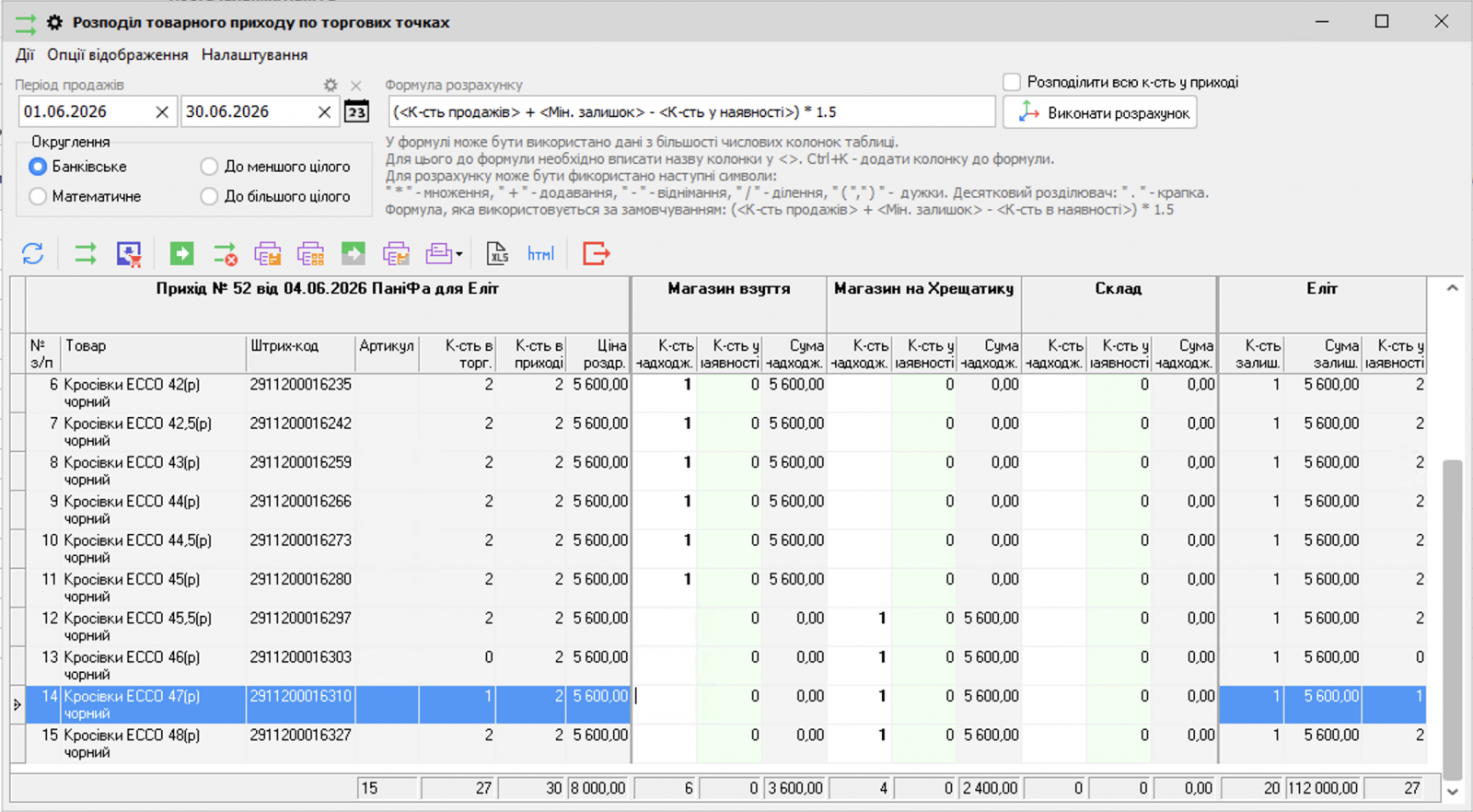This screenshot has width=1473, height=812.
Task: Click barcode 2911200016310 in selected row
Action: [300, 696]
